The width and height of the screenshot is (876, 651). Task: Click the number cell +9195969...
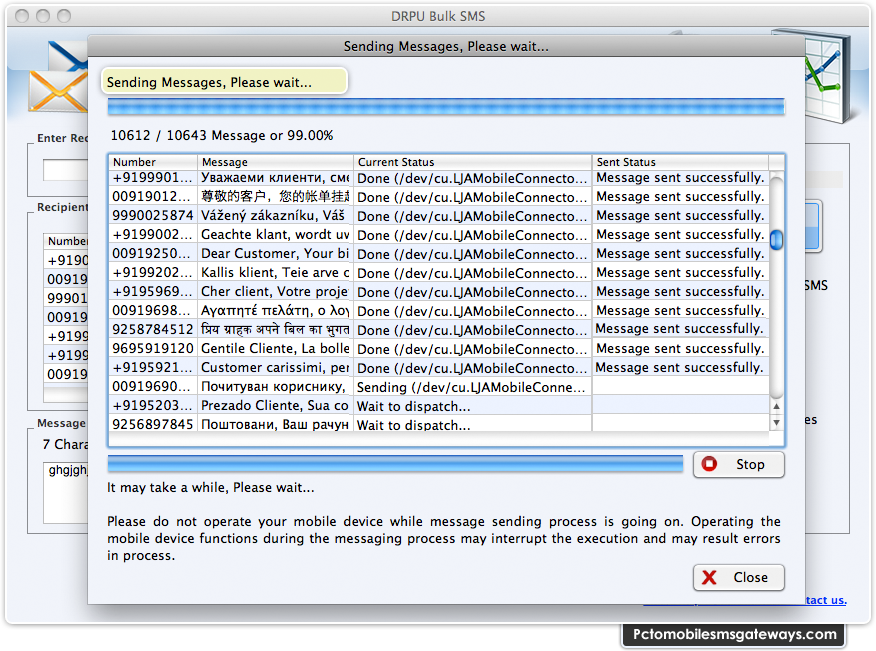pyautogui.click(x=153, y=292)
